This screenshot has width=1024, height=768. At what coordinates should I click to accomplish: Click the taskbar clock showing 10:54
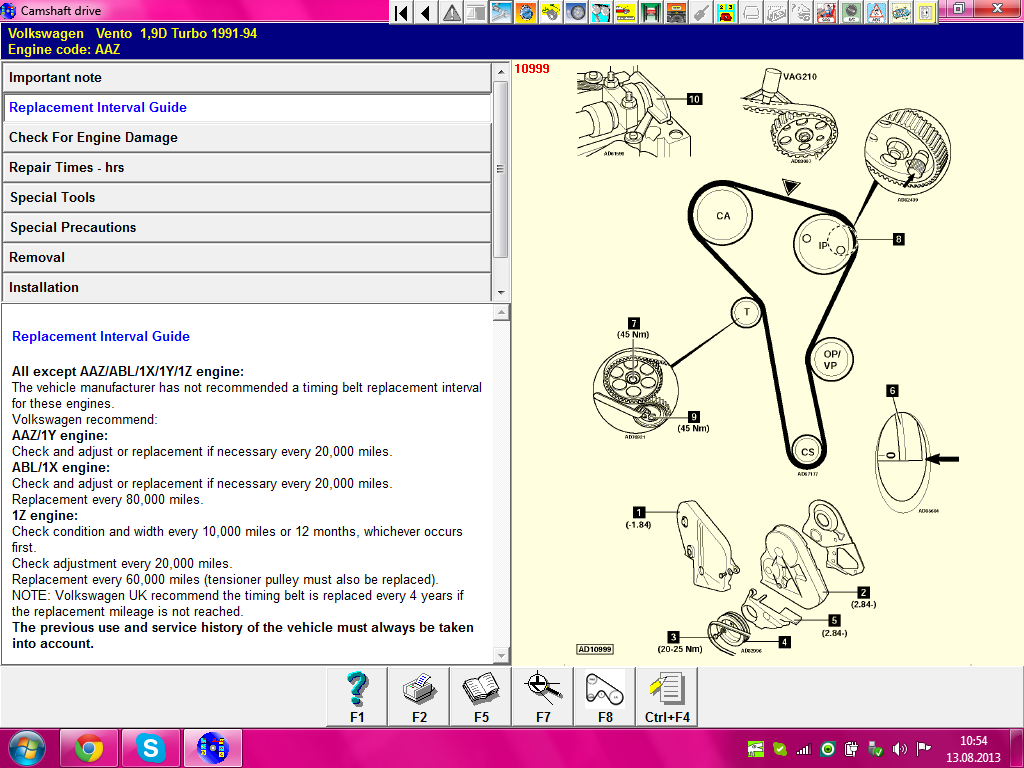pos(973,749)
